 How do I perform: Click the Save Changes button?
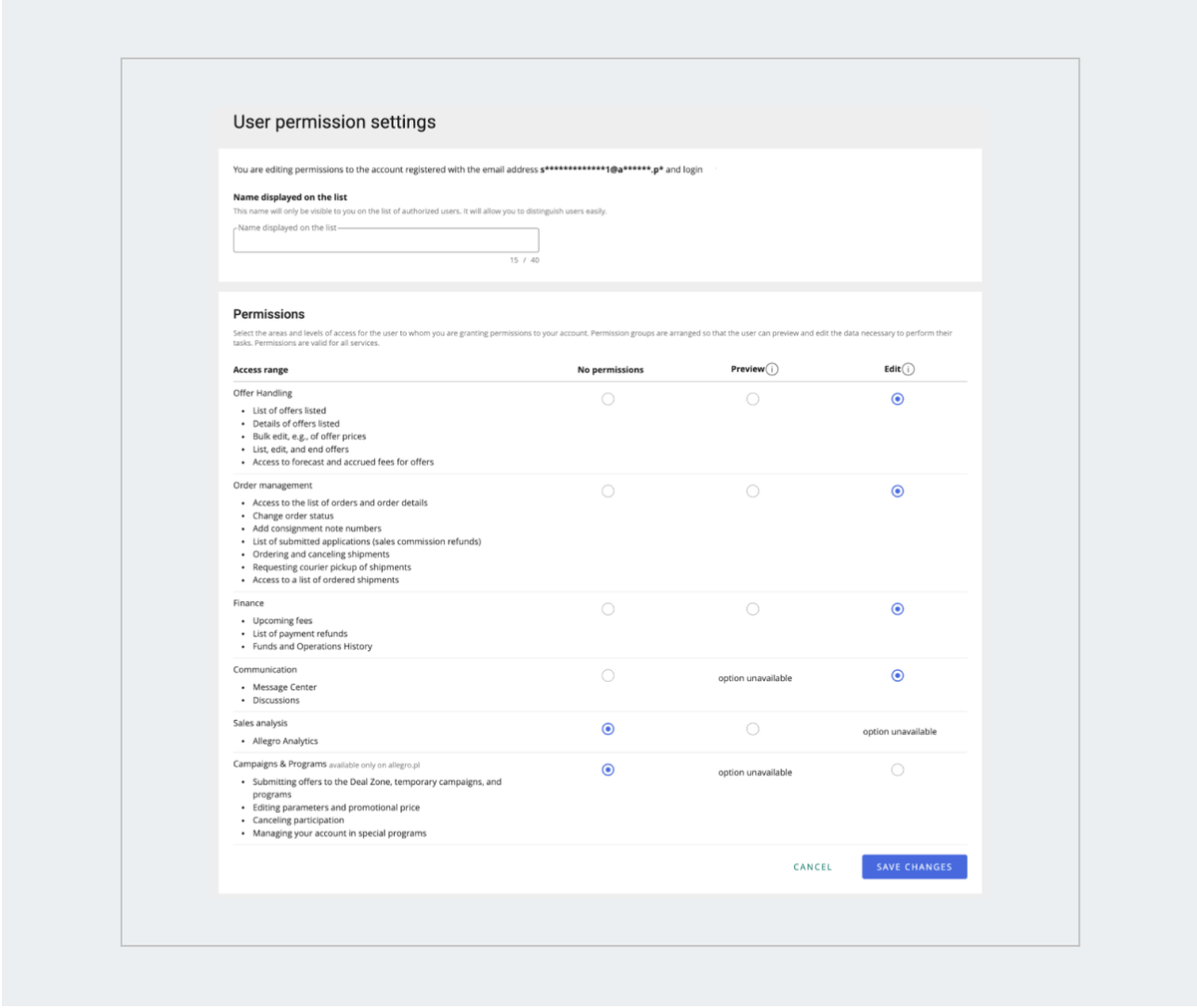point(914,867)
